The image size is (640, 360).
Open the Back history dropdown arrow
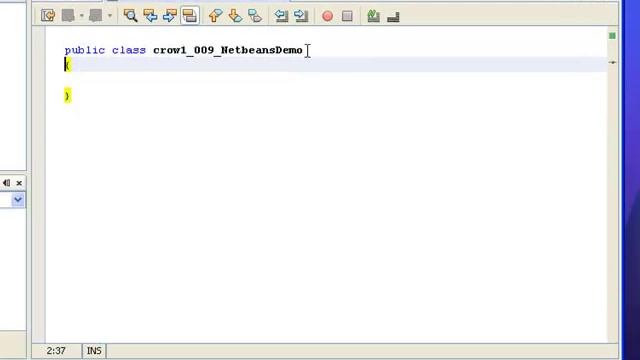[x=82, y=16]
